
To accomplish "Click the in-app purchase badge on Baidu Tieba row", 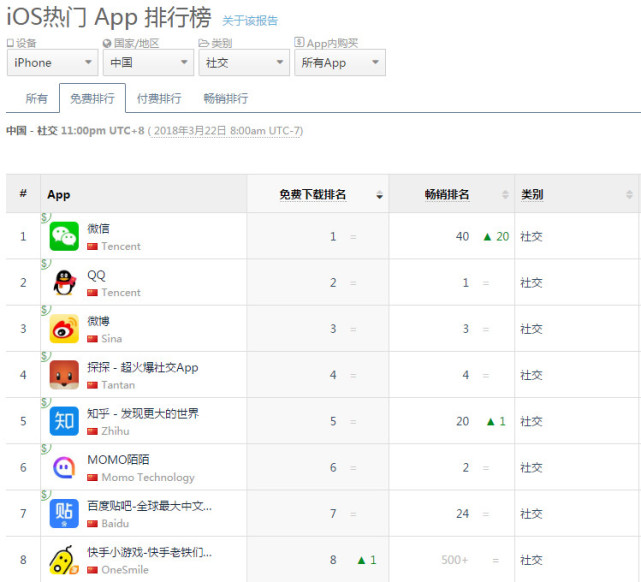I will pyautogui.click(x=45, y=495).
